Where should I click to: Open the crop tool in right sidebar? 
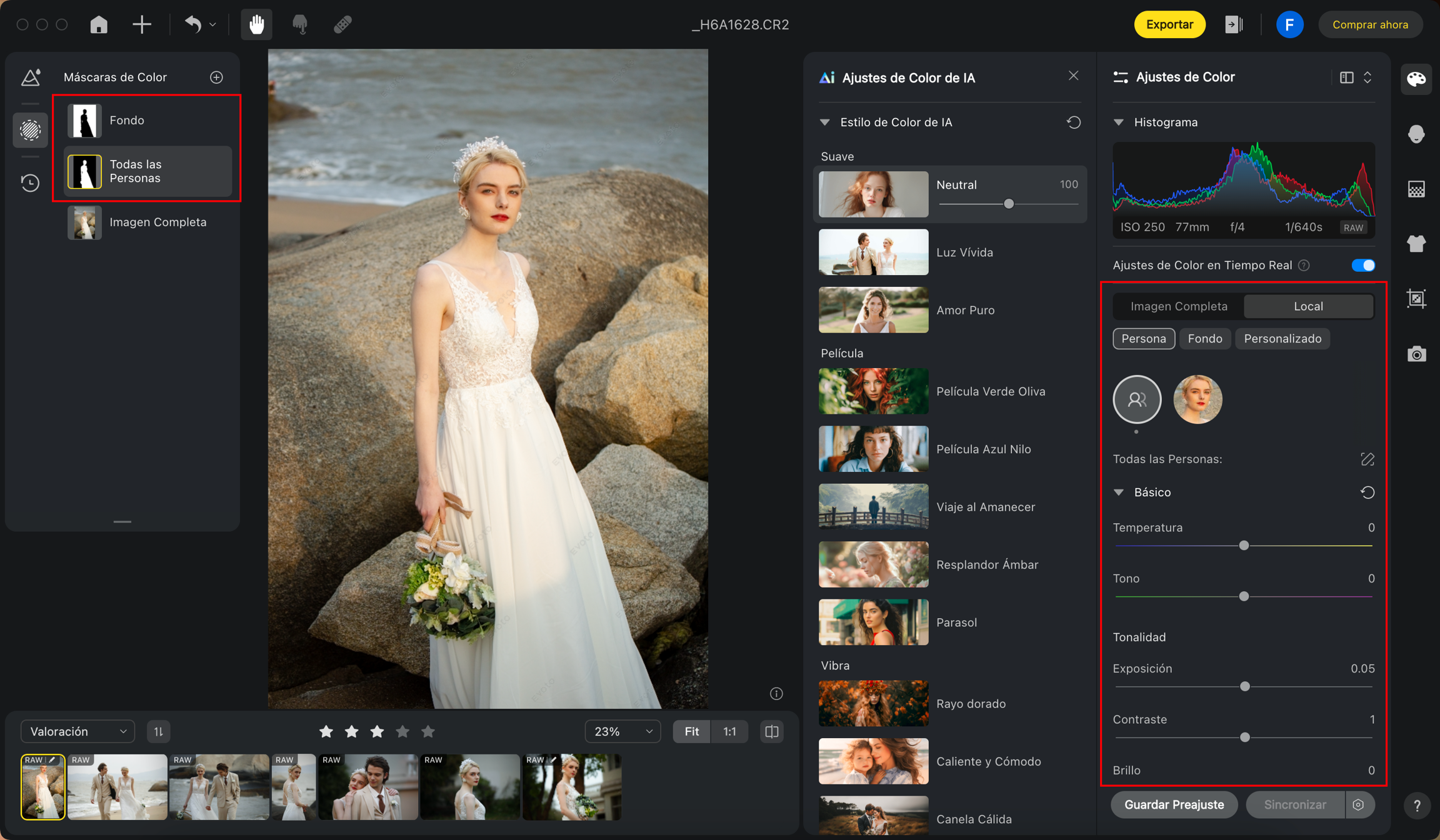(x=1416, y=298)
